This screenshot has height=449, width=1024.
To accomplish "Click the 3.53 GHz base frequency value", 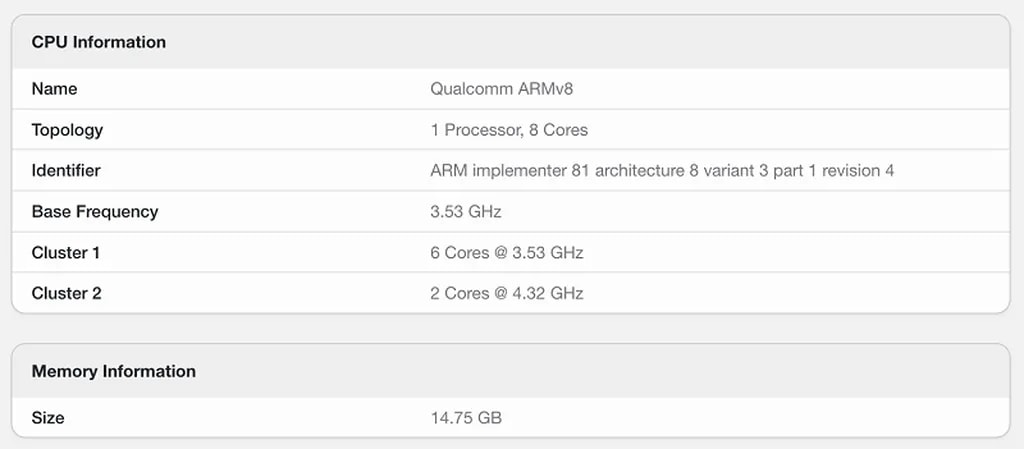I will pyautogui.click(x=465, y=212).
